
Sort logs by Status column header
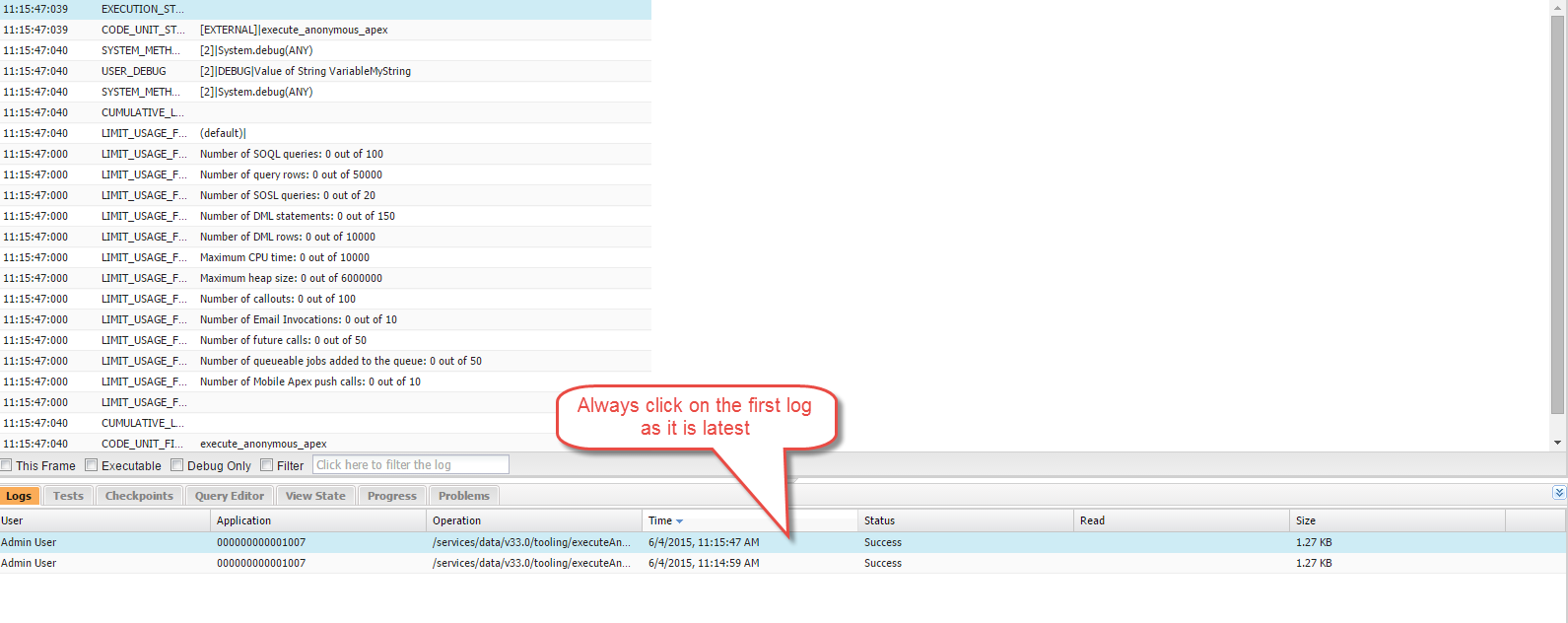pyautogui.click(x=879, y=520)
